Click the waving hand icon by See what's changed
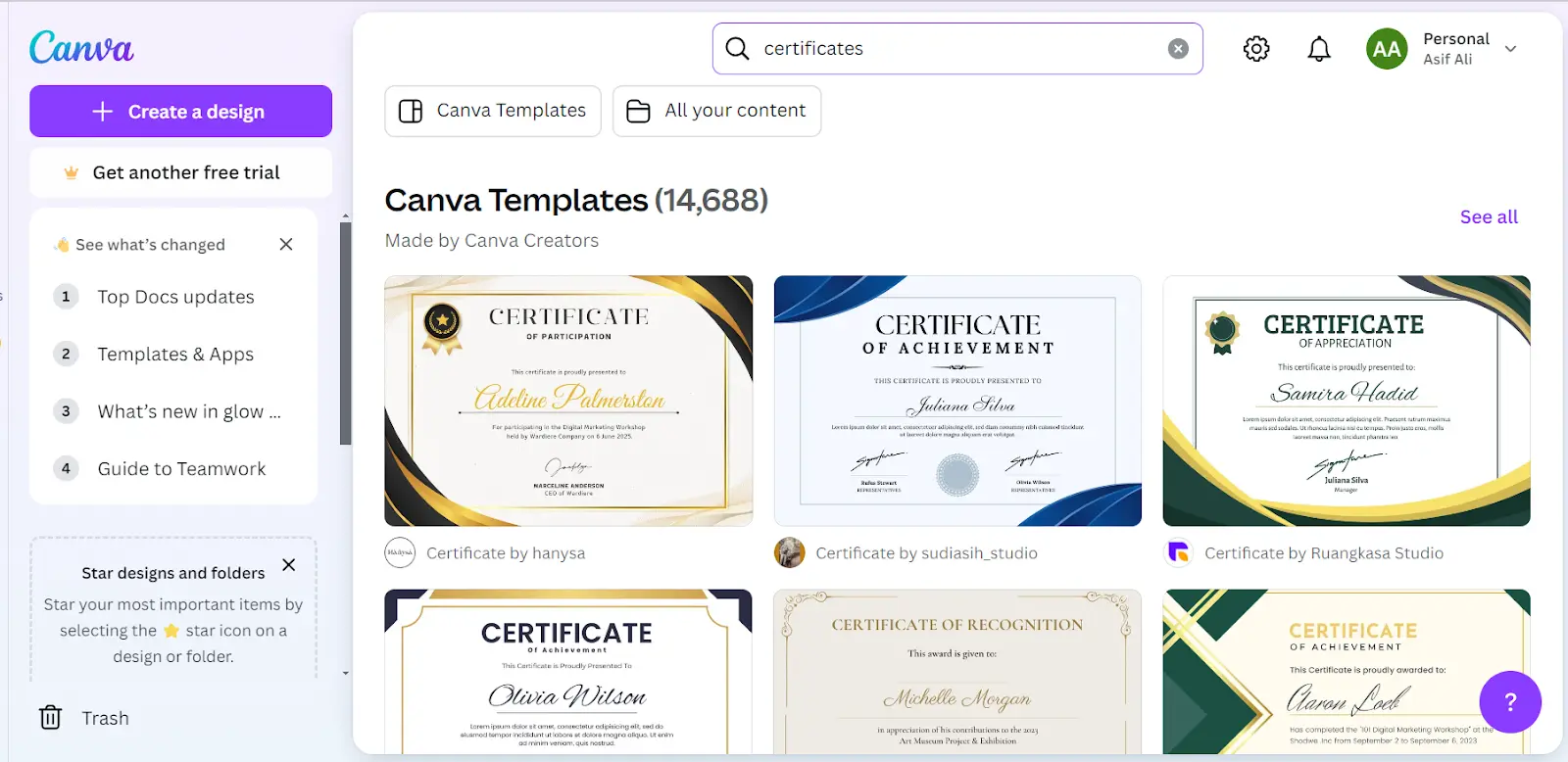The image size is (1568, 762). pyautogui.click(x=62, y=244)
